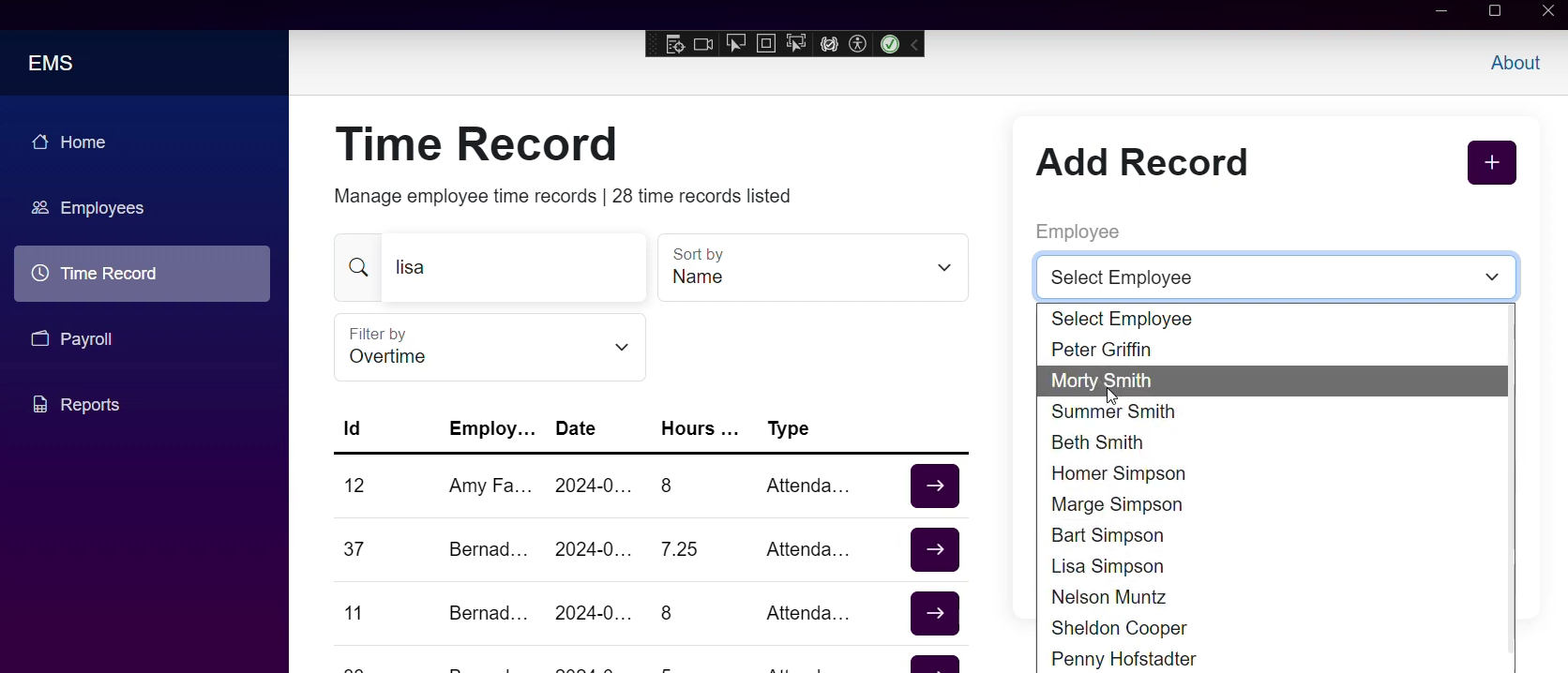Viewport: 1568px width, 673px height.
Task: Click the hot reload braces icon
Action: pyautogui.click(x=828, y=45)
